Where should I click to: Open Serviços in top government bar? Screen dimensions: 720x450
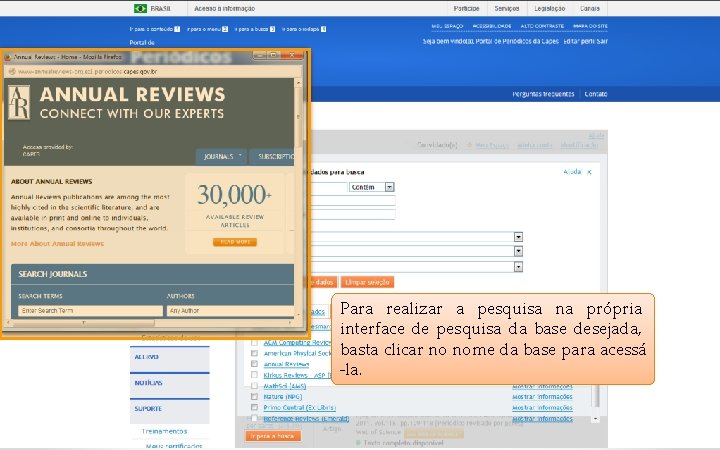(506, 8)
